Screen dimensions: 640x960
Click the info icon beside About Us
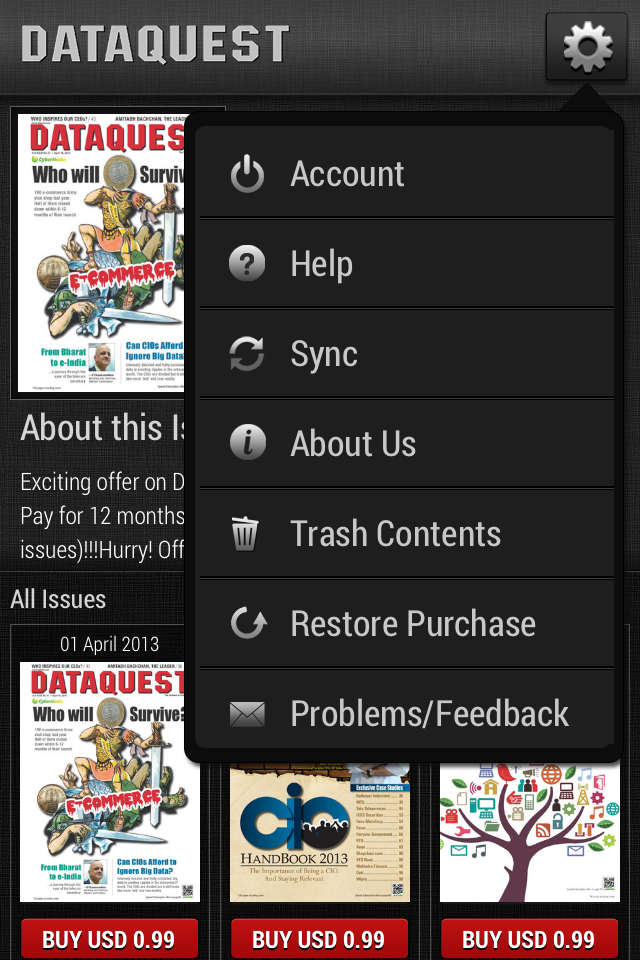tap(247, 442)
